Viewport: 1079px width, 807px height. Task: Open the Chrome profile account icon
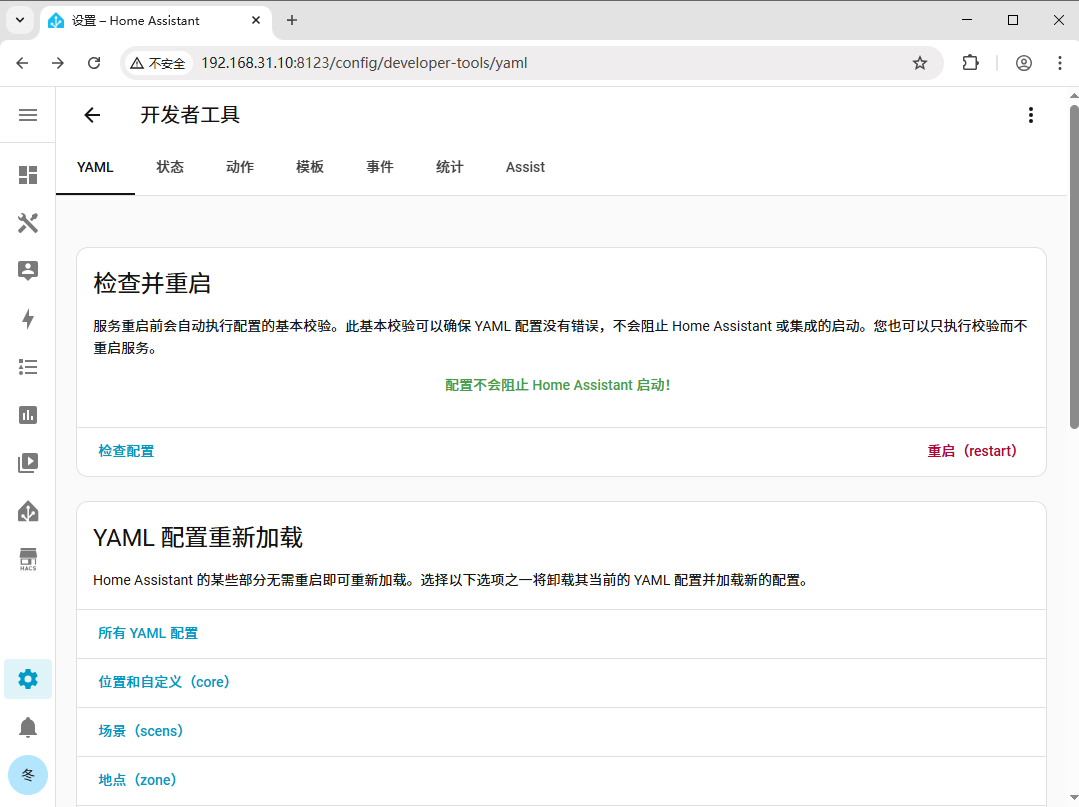(1024, 63)
